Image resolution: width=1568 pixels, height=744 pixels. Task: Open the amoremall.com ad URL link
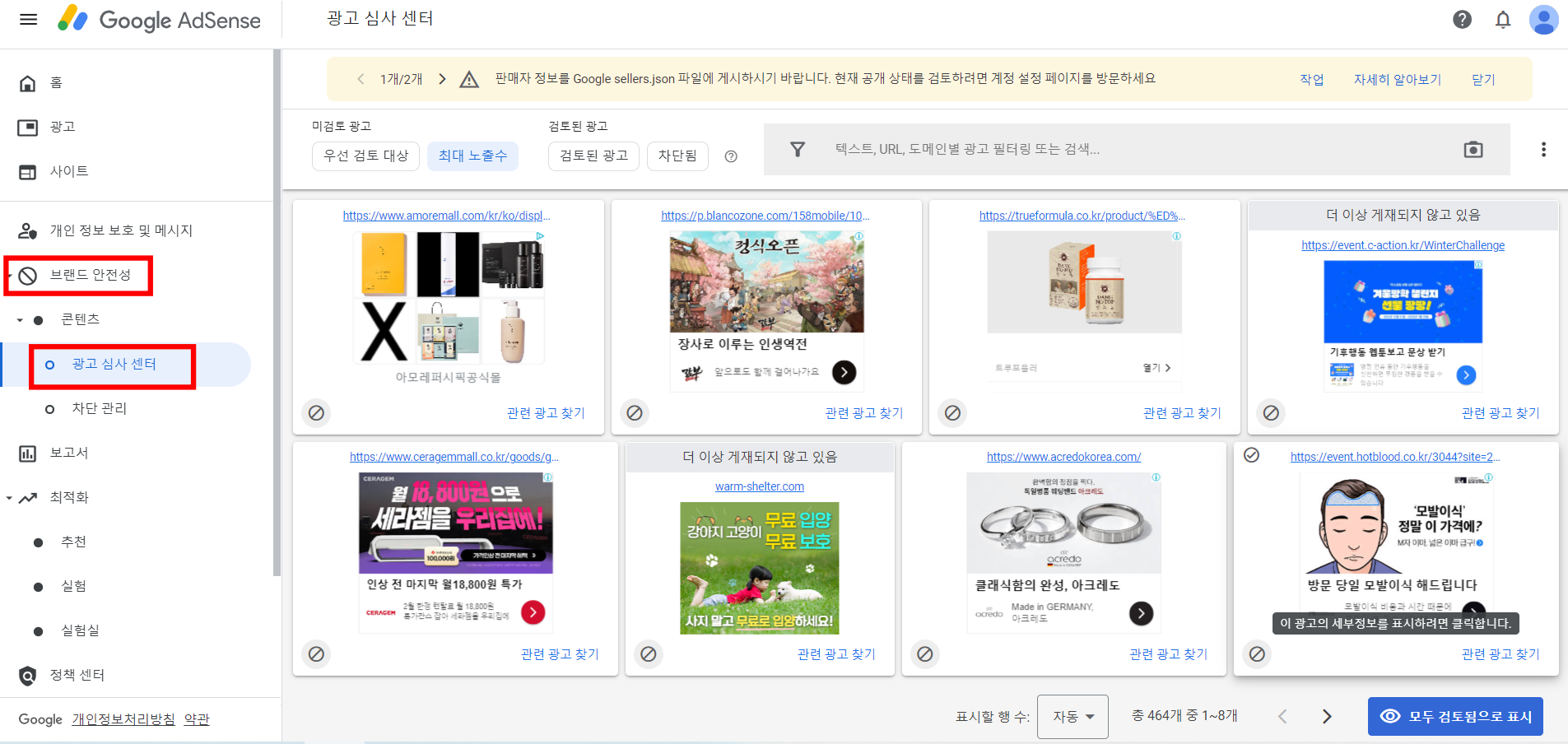(446, 216)
